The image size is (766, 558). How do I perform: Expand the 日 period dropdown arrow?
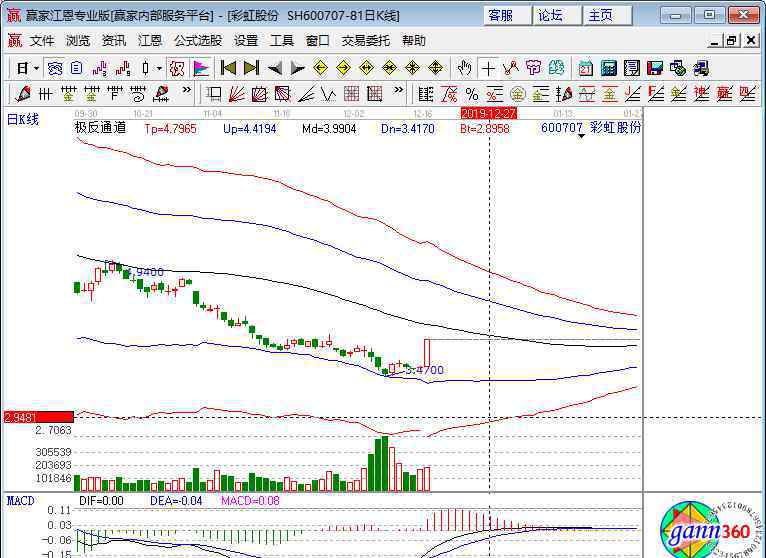coord(36,68)
